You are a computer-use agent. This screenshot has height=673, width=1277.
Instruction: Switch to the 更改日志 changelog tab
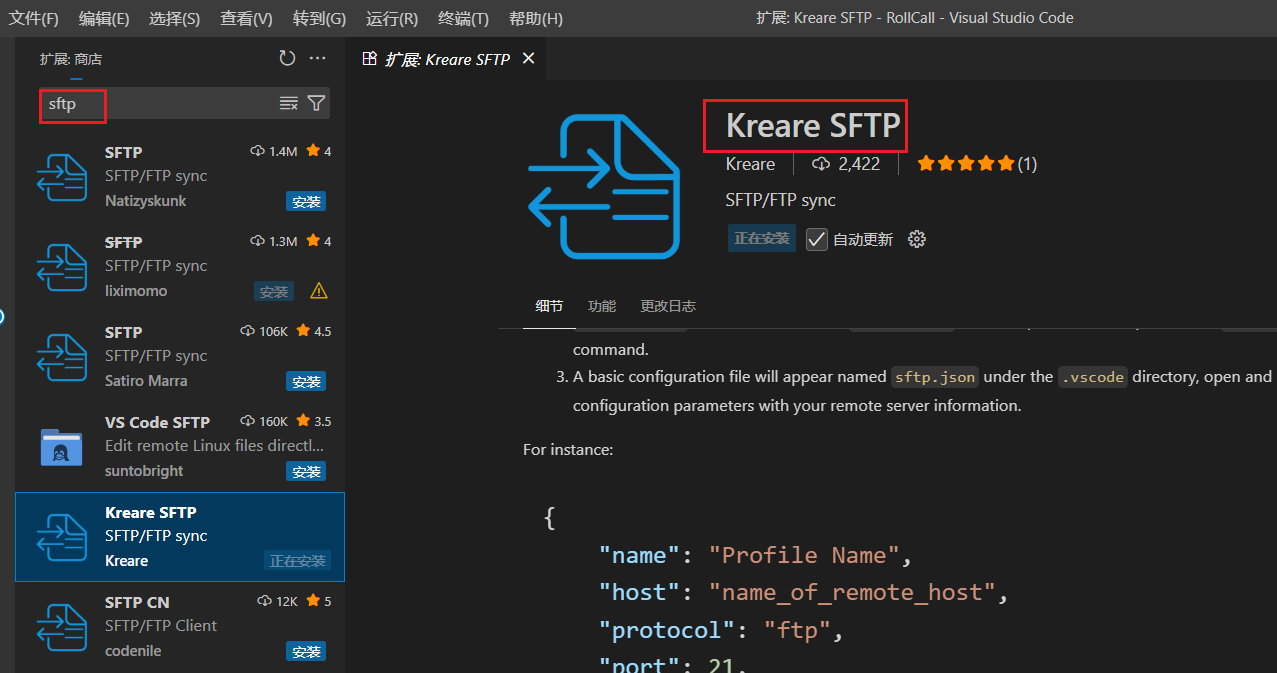pos(668,306)
